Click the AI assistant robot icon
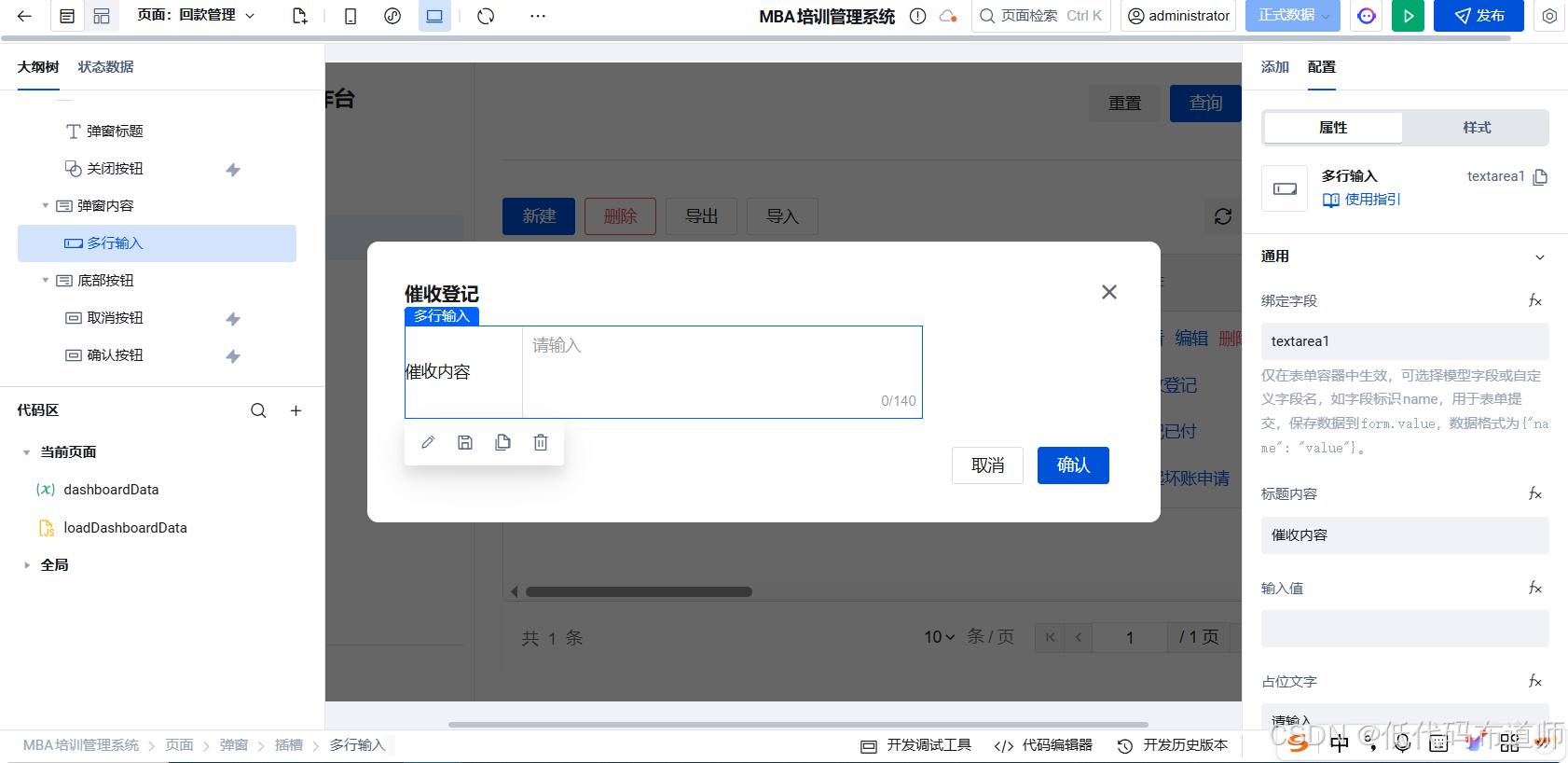Viewport: 1568px width, 763px height. [1367, 16]
